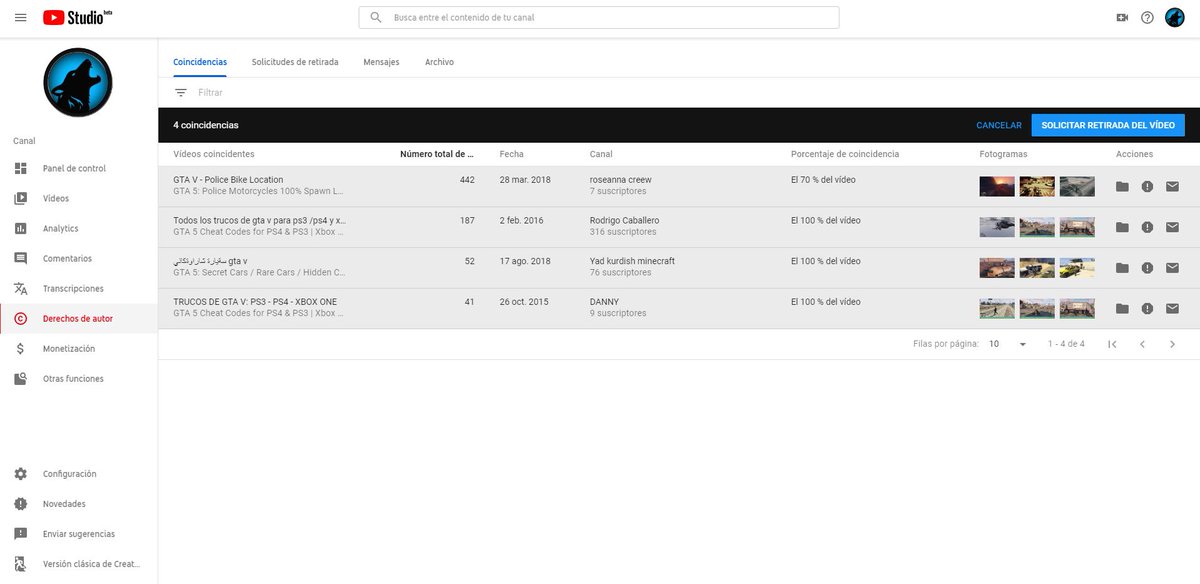Request removal for Yad kurdish minecraft match
This screenshot has height=584, width=1200.
1147,268
